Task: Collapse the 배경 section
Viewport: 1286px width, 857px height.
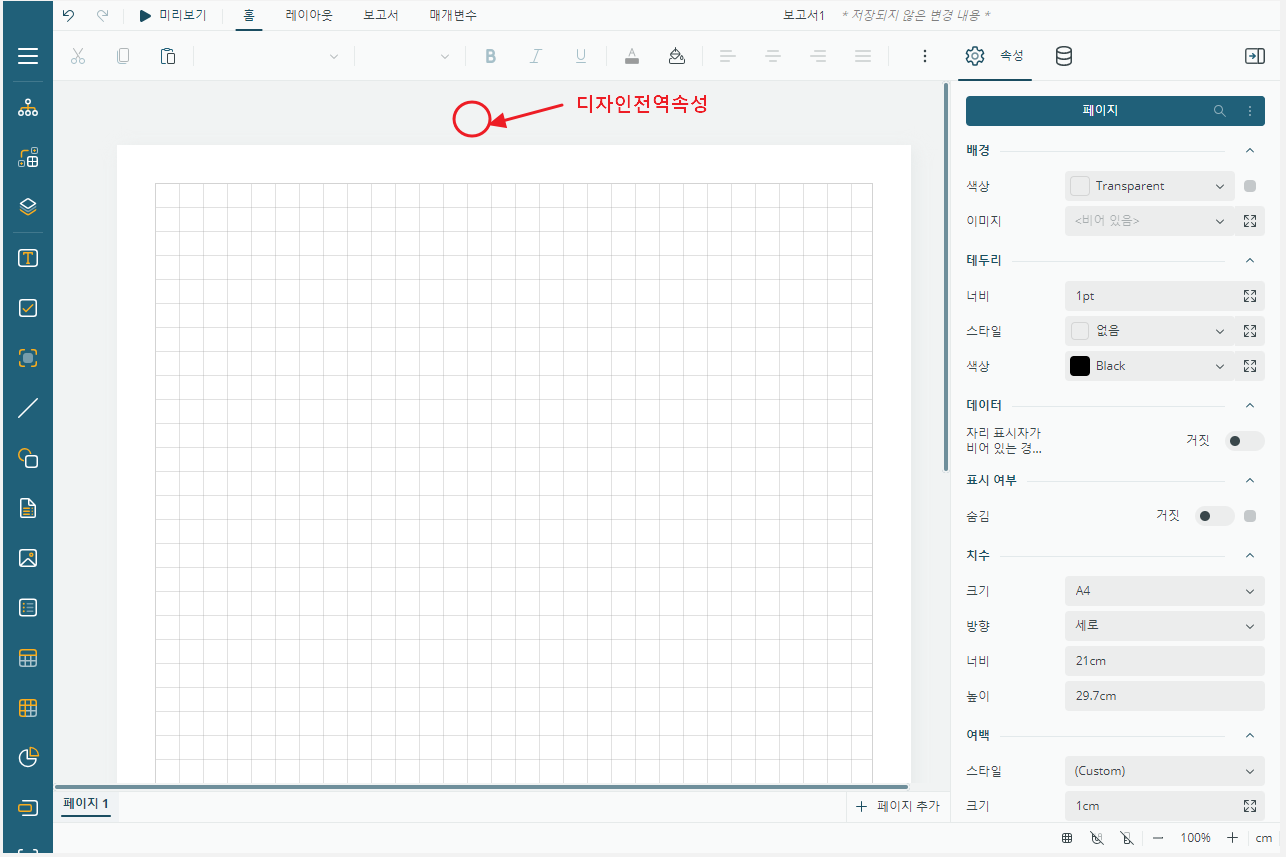Action: [x=1249, y=150]
